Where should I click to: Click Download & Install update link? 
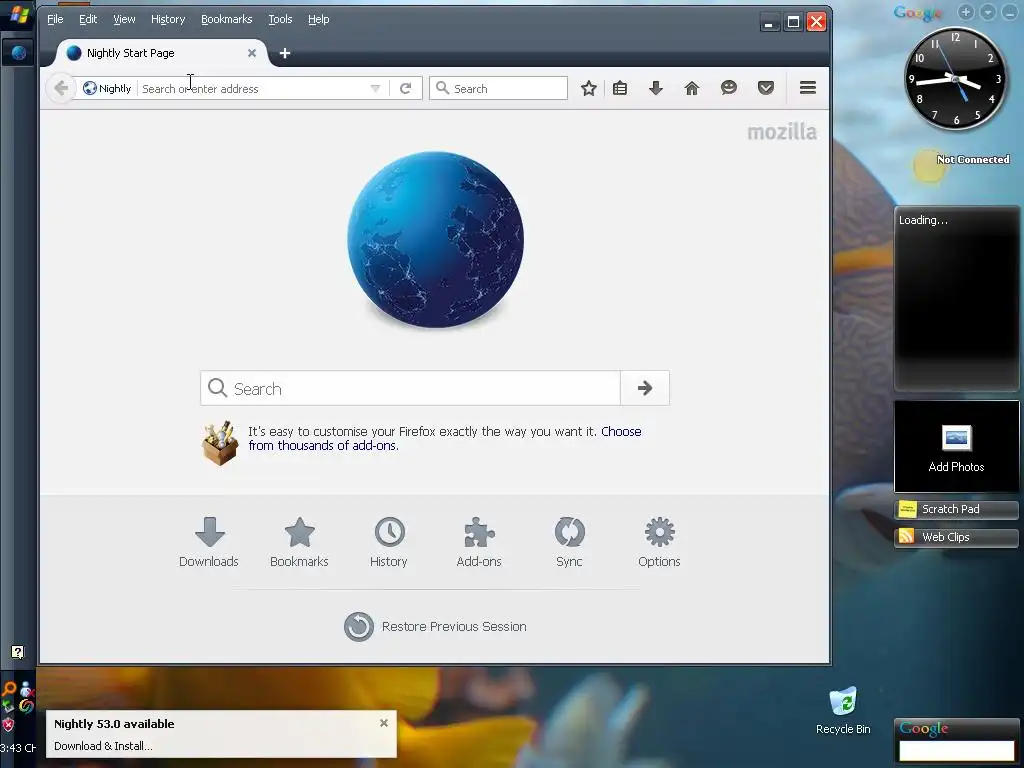[x=103, y=746]
